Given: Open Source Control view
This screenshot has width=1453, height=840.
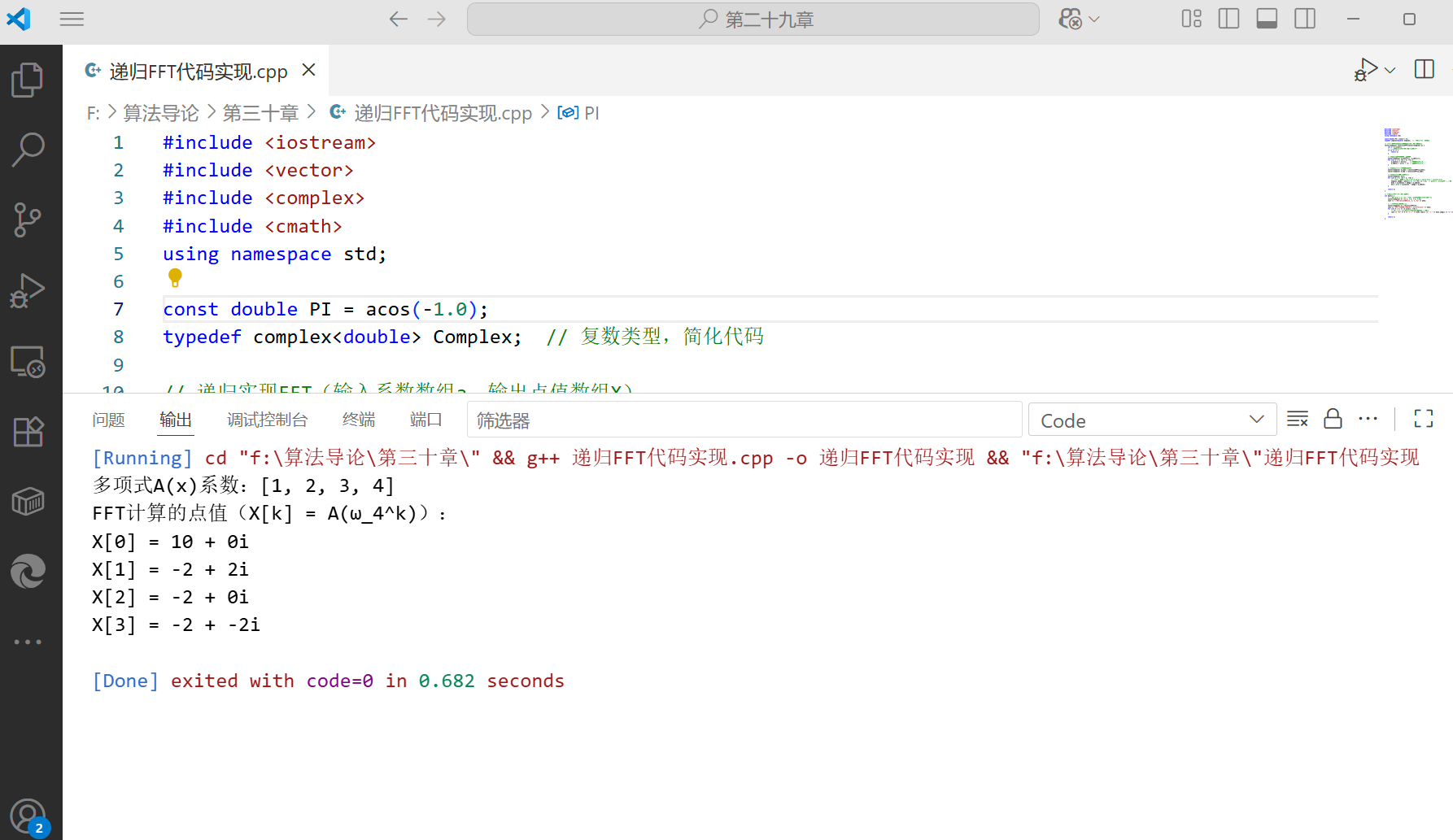Looking at the screenshot, I should pyautogui.click(x=28, y=220).
